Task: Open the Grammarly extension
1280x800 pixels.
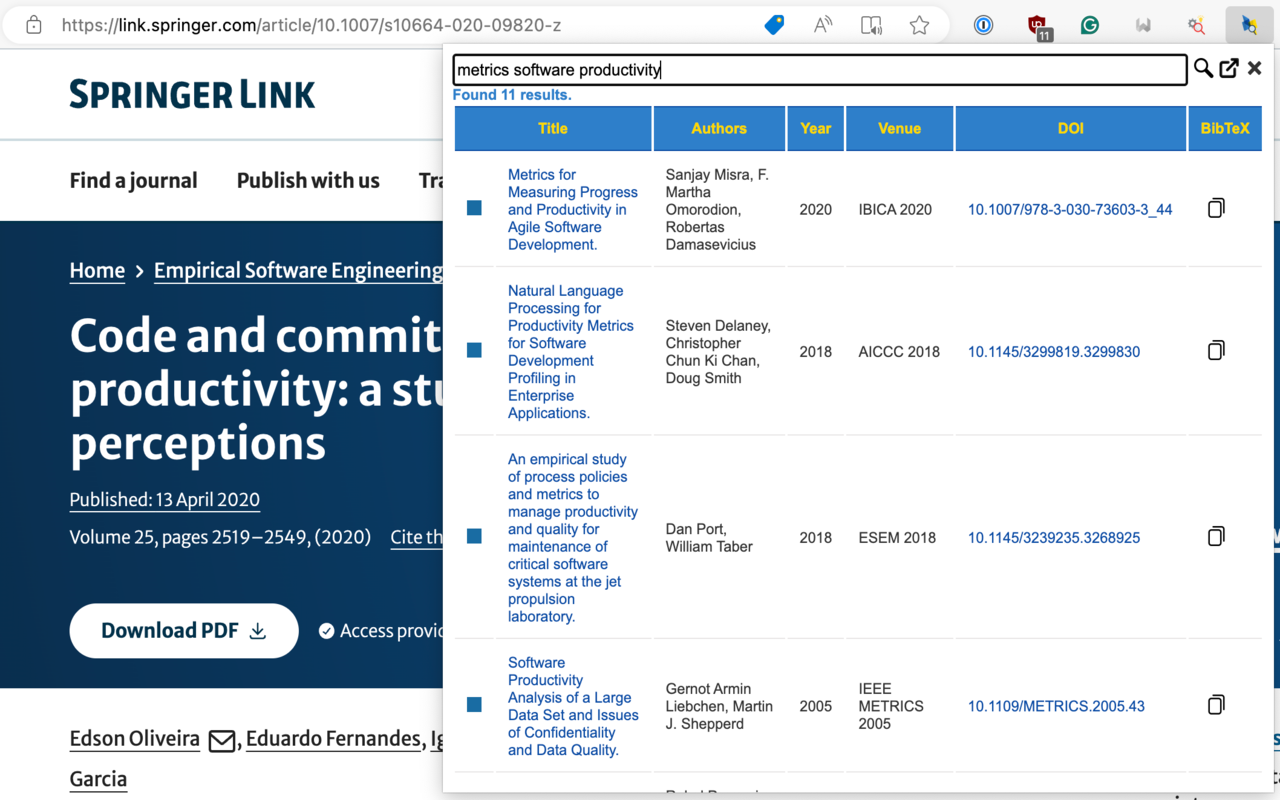Action: [x=1090, y=25]
